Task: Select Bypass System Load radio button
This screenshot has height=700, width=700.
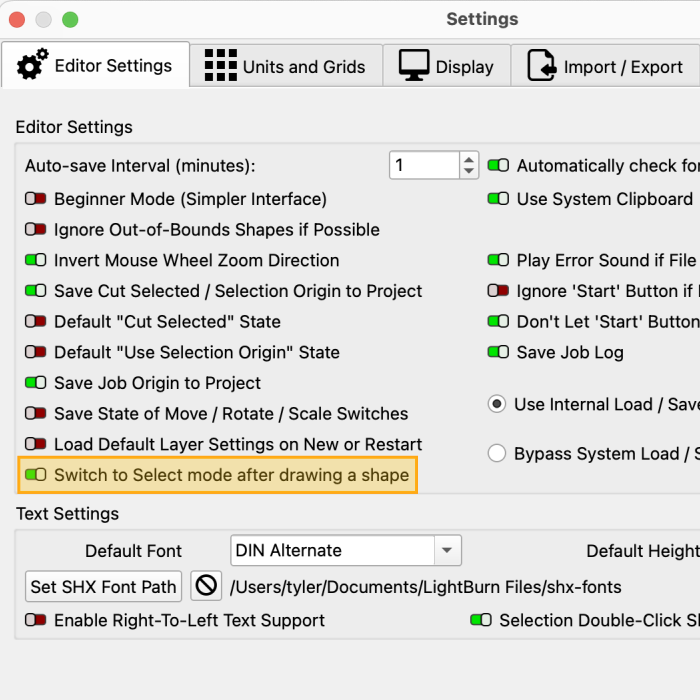Action: pos(497,454)
